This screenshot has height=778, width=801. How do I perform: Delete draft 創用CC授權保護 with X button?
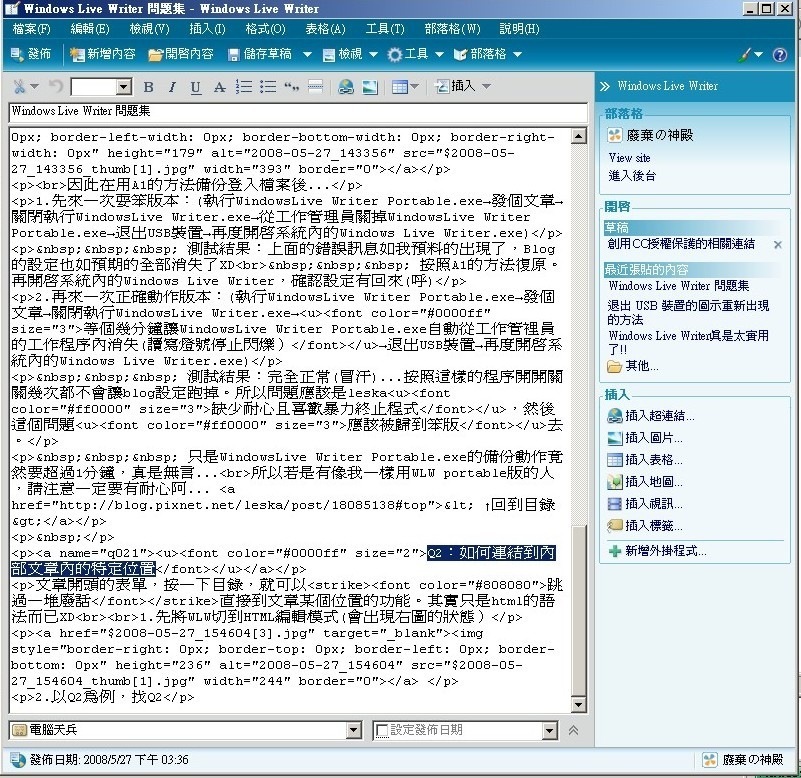[x=778, y=245]
